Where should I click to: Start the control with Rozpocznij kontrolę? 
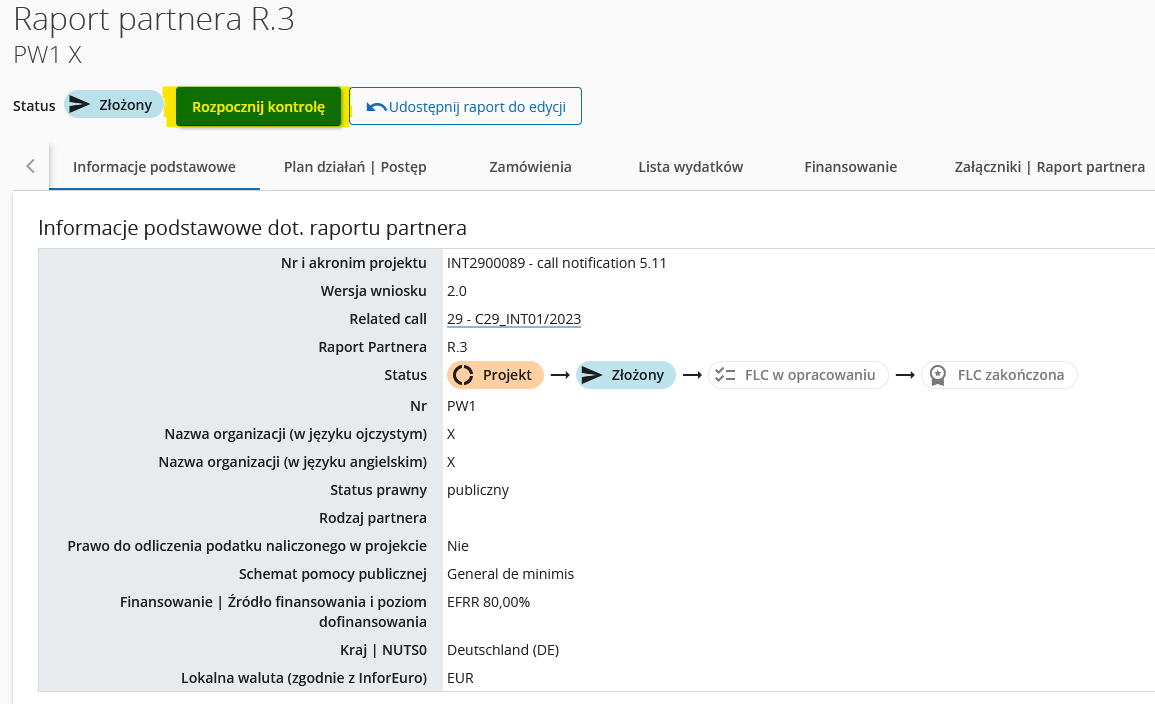(258, 107)
